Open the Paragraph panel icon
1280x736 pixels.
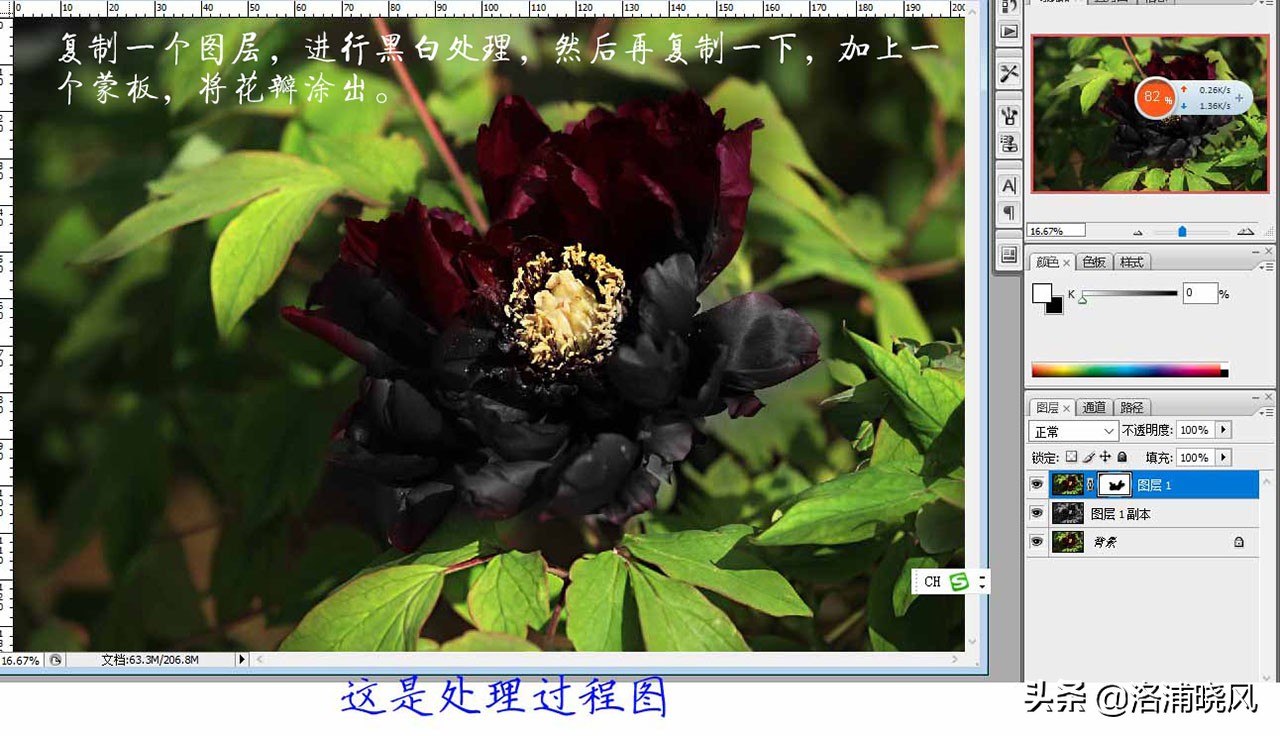pos(1008,213)
